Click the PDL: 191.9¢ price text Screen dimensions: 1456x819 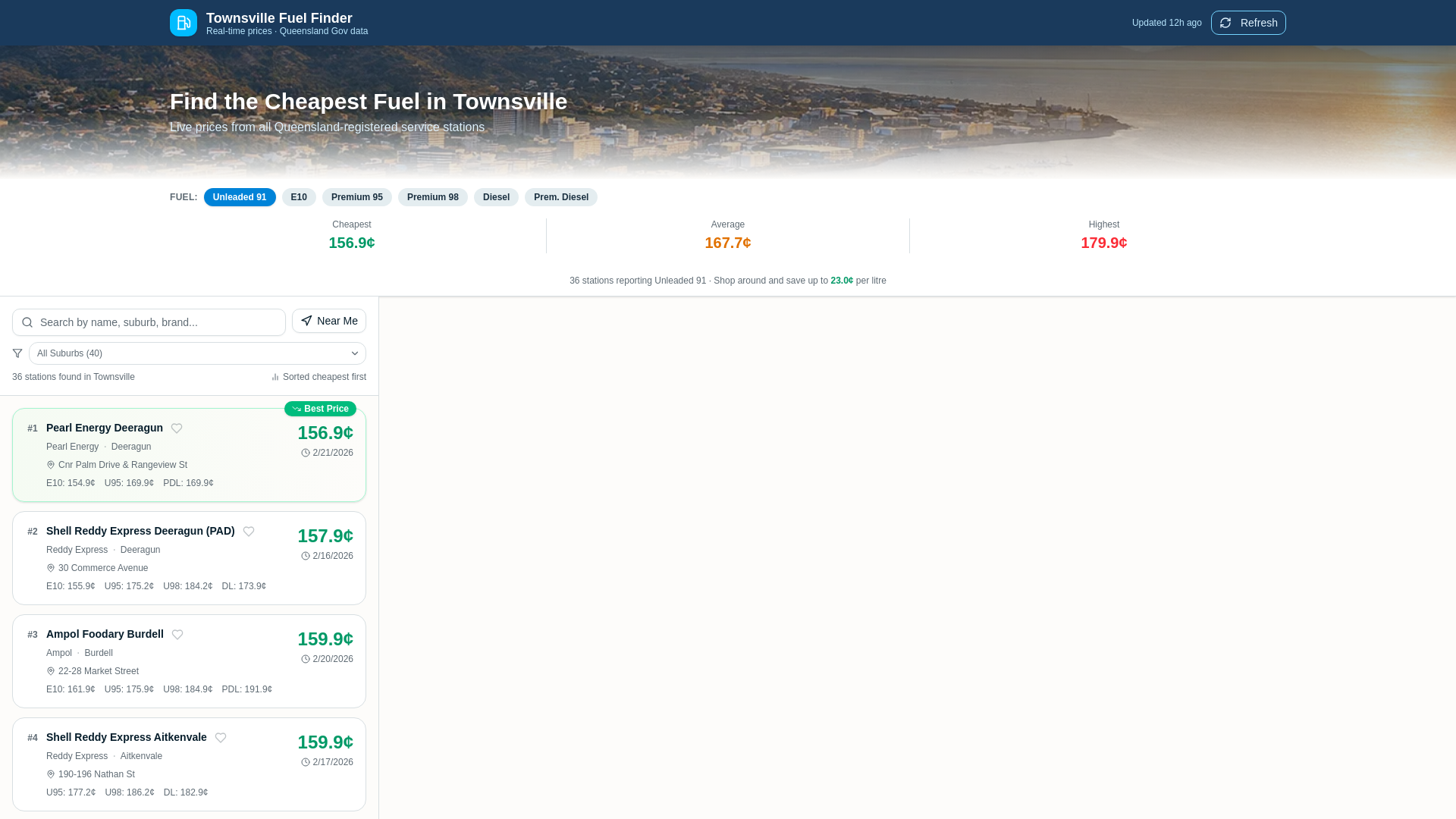(x=246, y=689)
